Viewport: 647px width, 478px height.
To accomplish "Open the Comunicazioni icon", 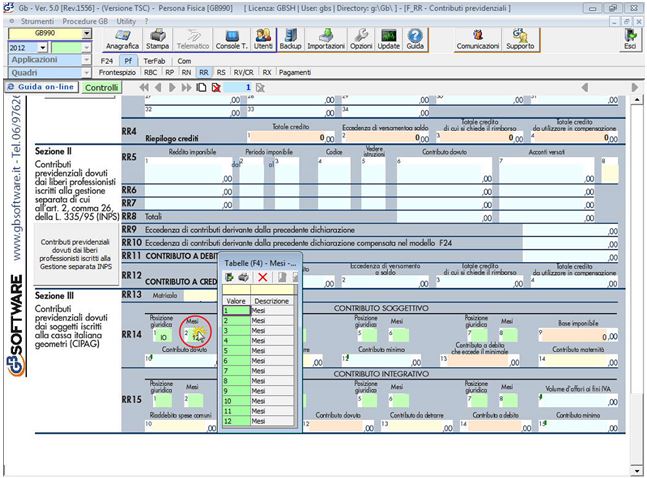I will pos(478,40).
